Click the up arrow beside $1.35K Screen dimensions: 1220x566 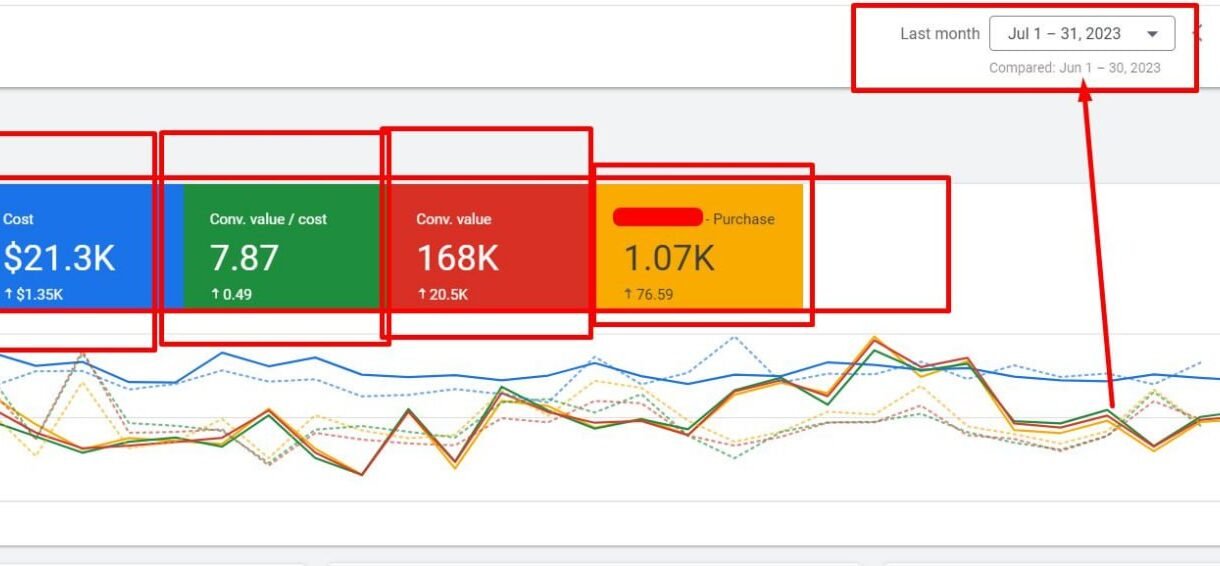pos(8,295)
